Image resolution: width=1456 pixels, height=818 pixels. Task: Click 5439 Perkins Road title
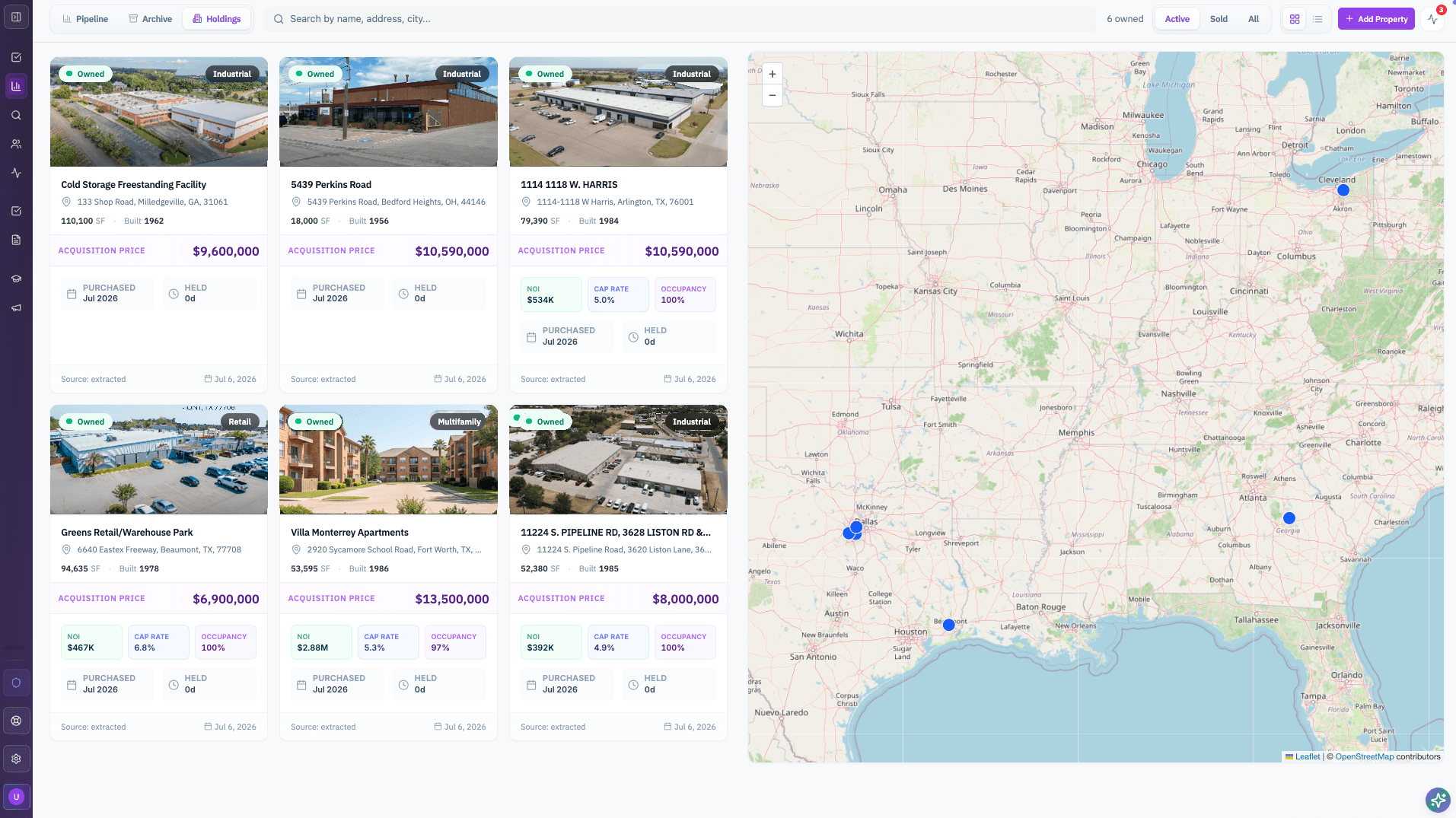tap(331, 185)
